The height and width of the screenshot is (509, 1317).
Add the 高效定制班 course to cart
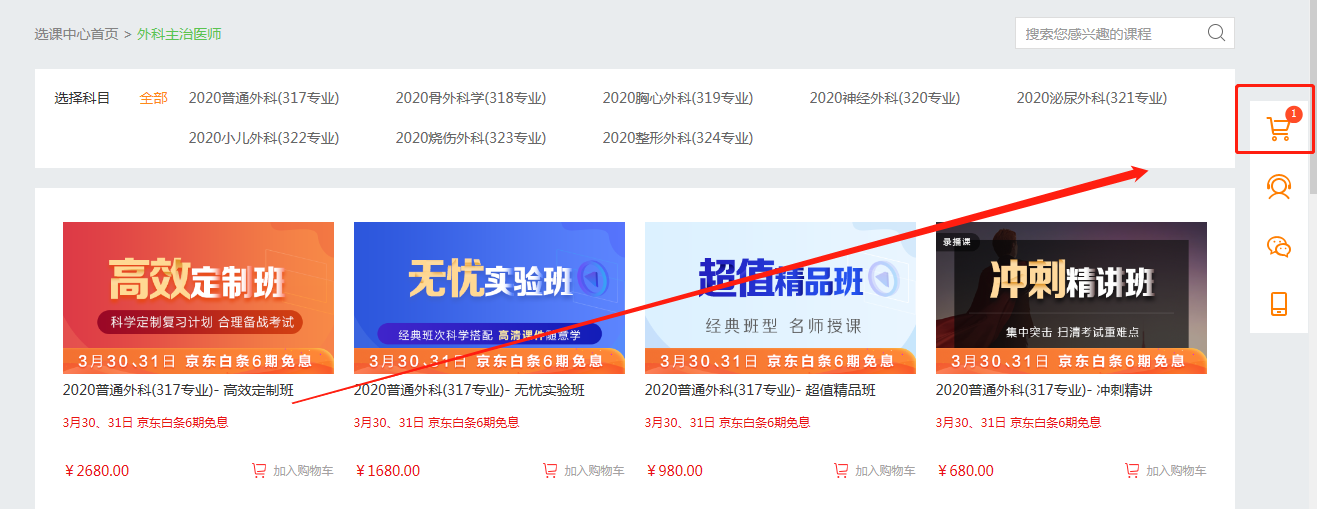coord(292,470)
